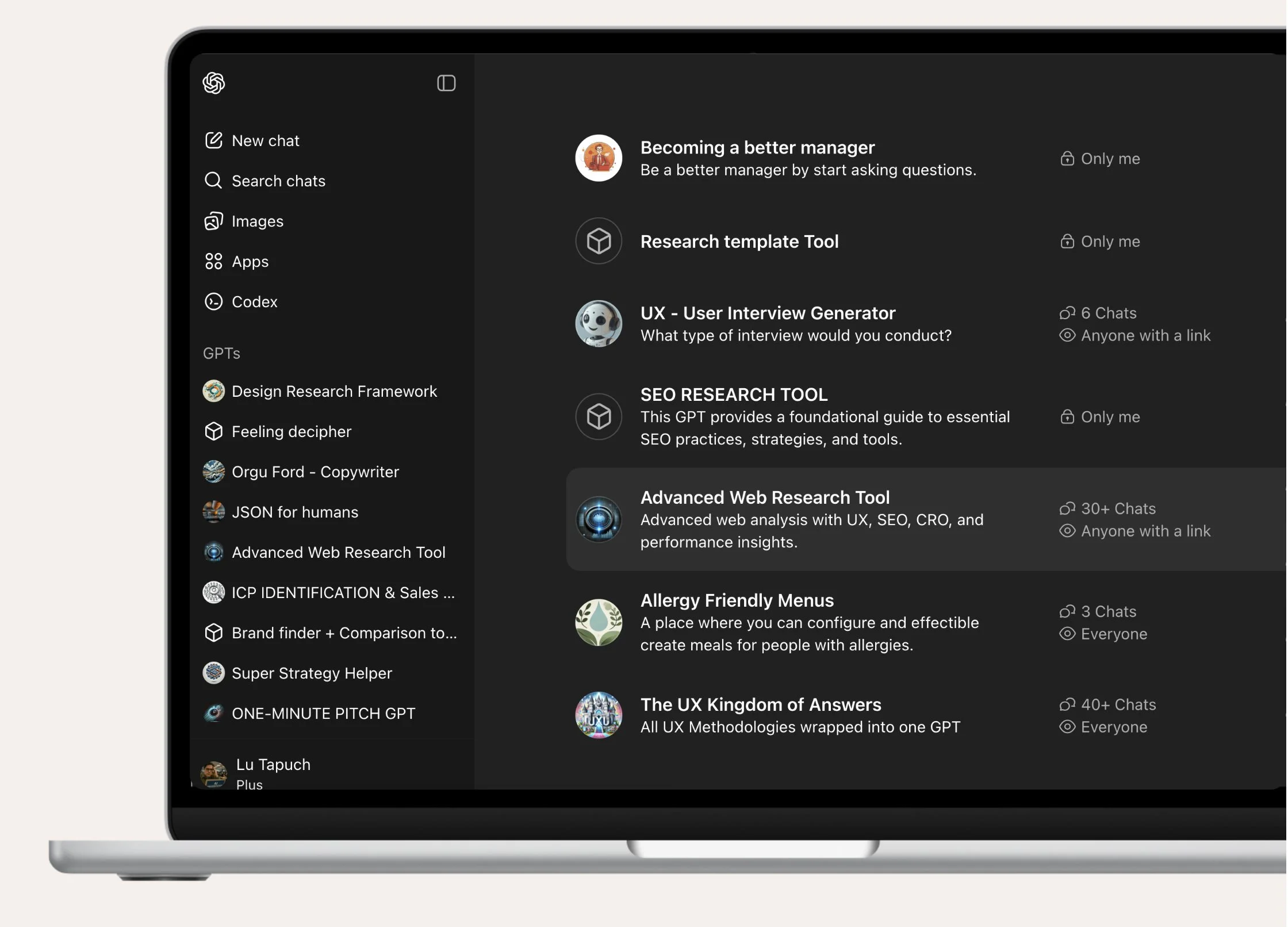Open a new chat from the sidebar
1288x927 pixels.
point(266,140)
